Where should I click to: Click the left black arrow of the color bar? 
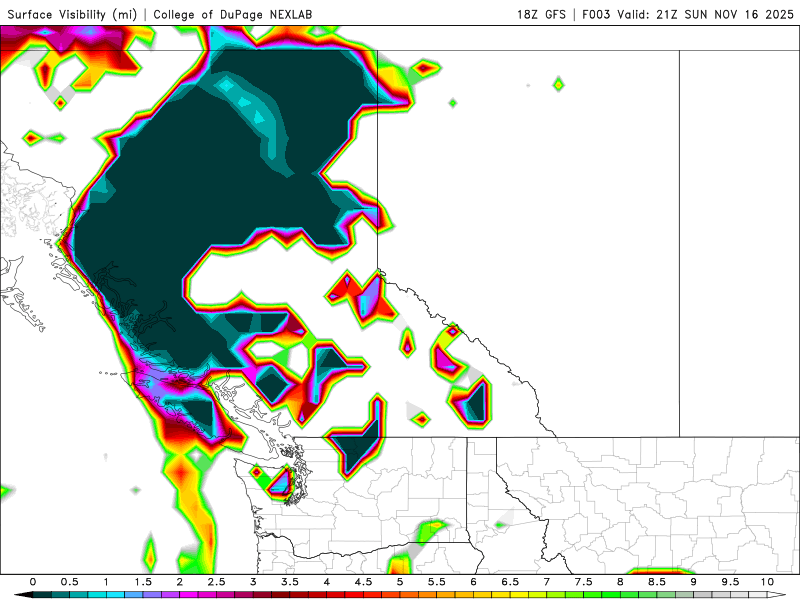coord(23,595)
